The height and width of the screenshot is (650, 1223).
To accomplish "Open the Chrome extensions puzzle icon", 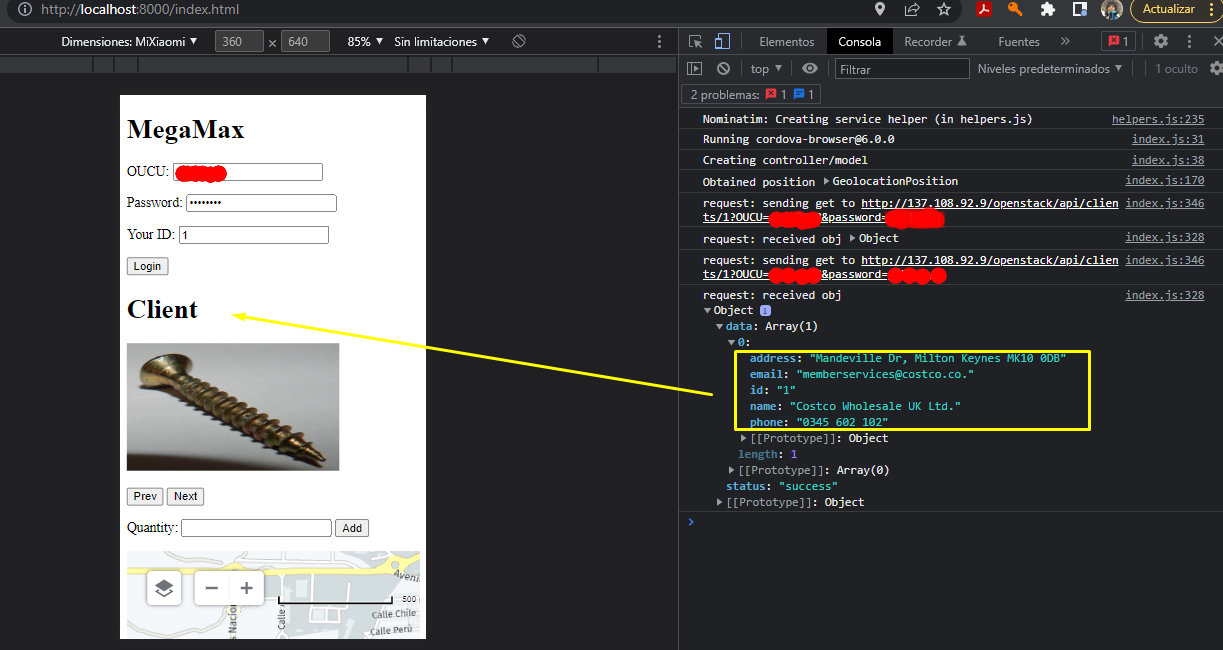I will click(x=1048, y=10).
